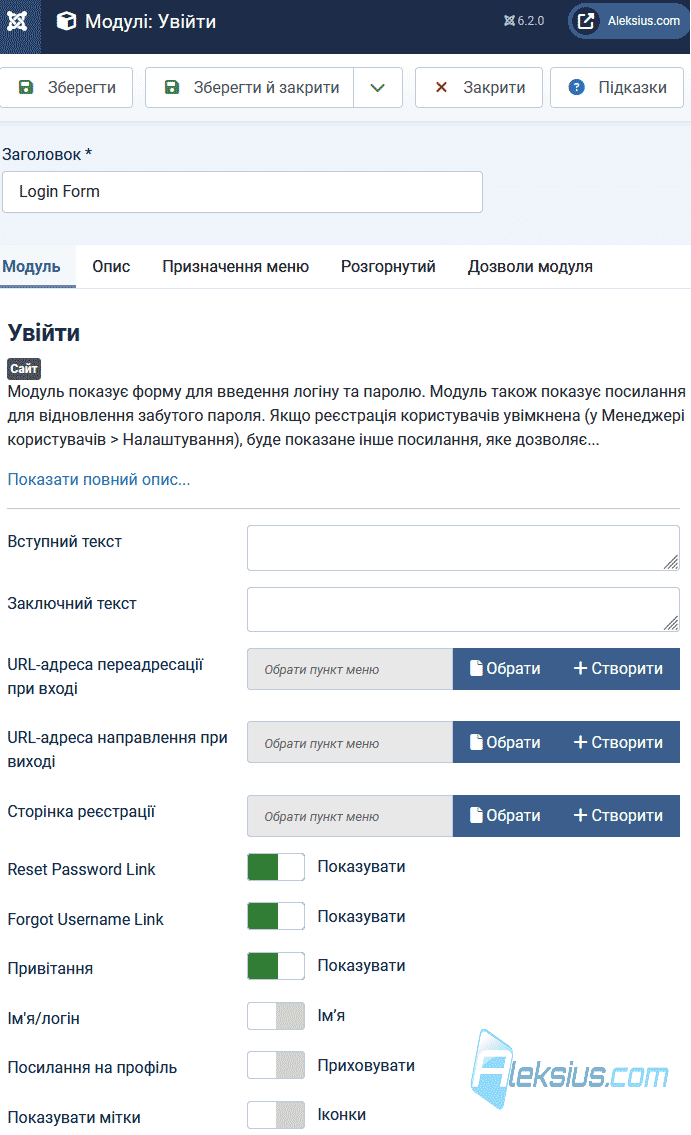Click Зберегти й закрити button
Image resolution: width=691 pixels, height=1135 pixels.
(250, 88)
